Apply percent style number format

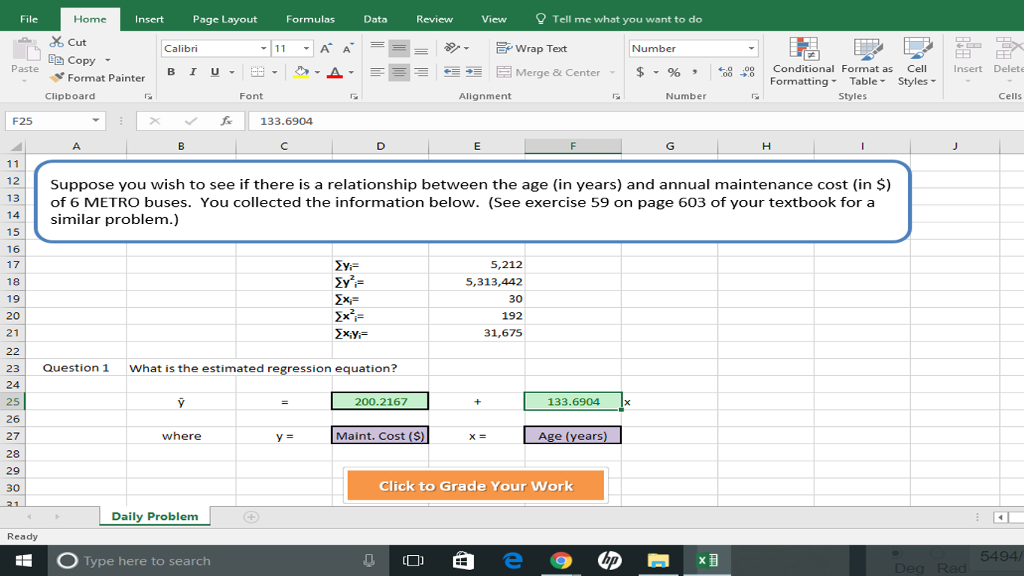tap(674, 72)
